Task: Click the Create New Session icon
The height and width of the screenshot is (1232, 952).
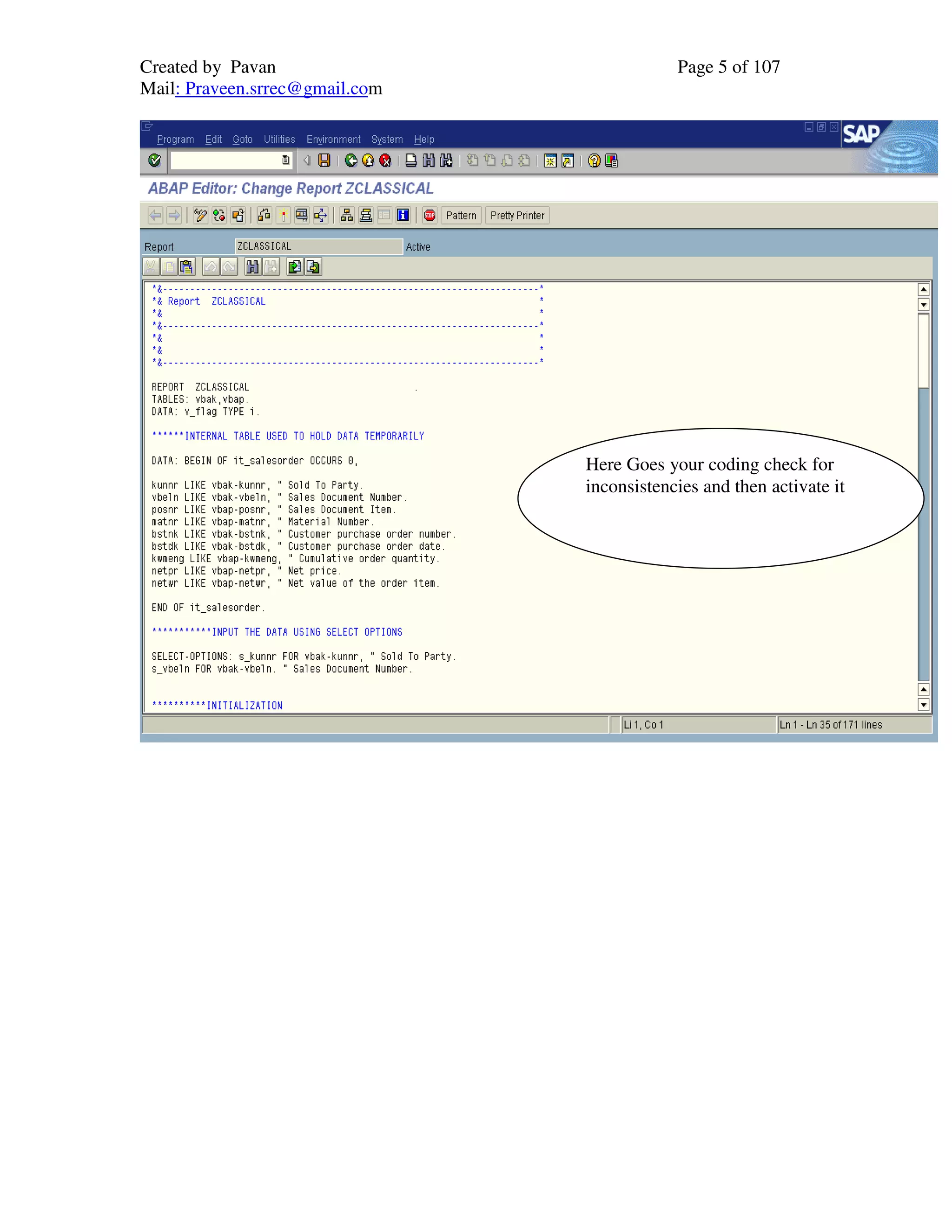Action: [550, 161]
